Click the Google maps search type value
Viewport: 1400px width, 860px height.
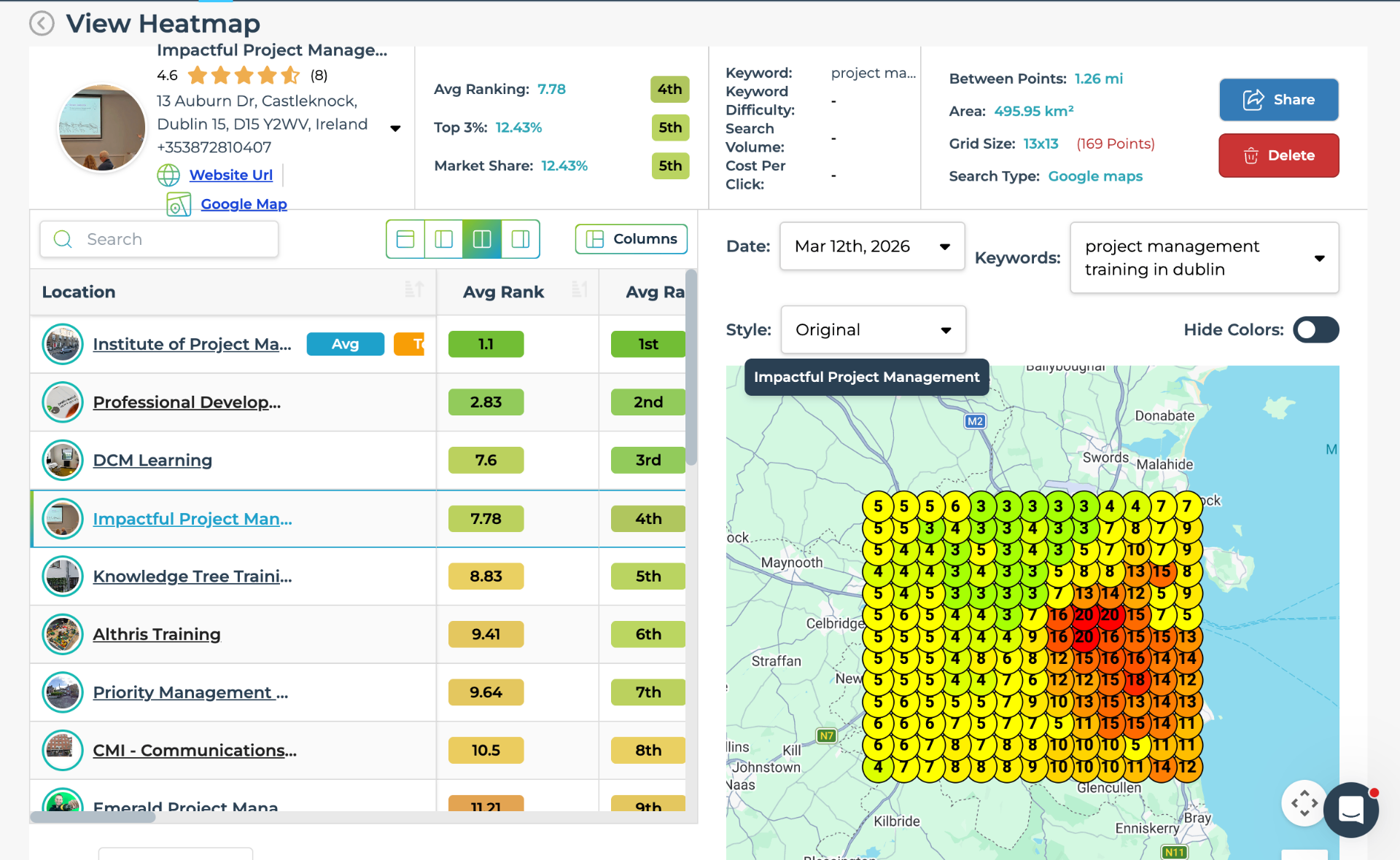(x=1095, y=176)
